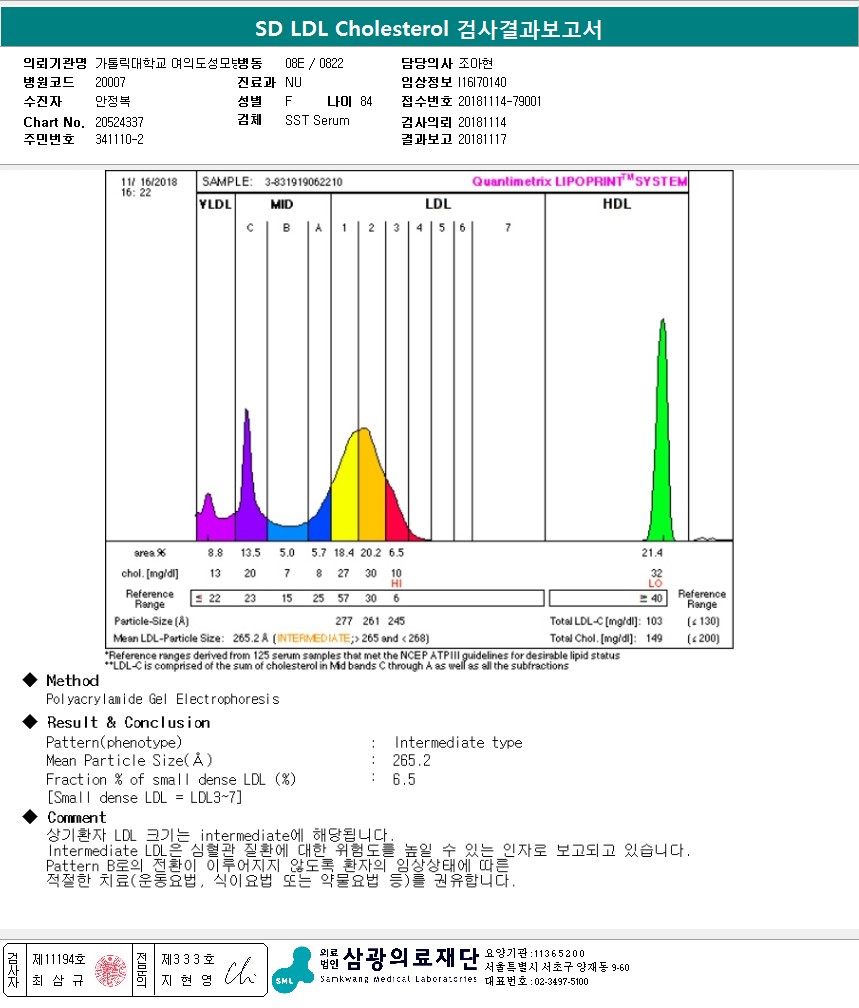This screenshot has height=1008, width=859.
Task: Click the purple MID-C peak in chart
Action: 249,489
